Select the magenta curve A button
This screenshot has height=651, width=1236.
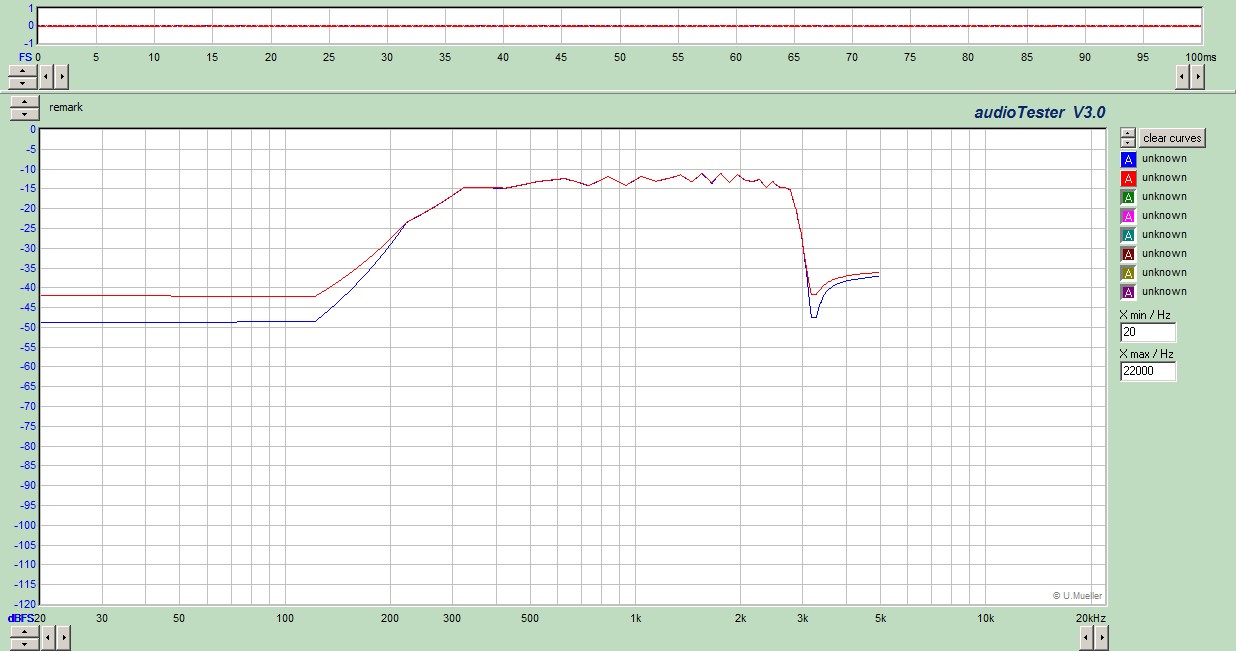(1128, 216)
